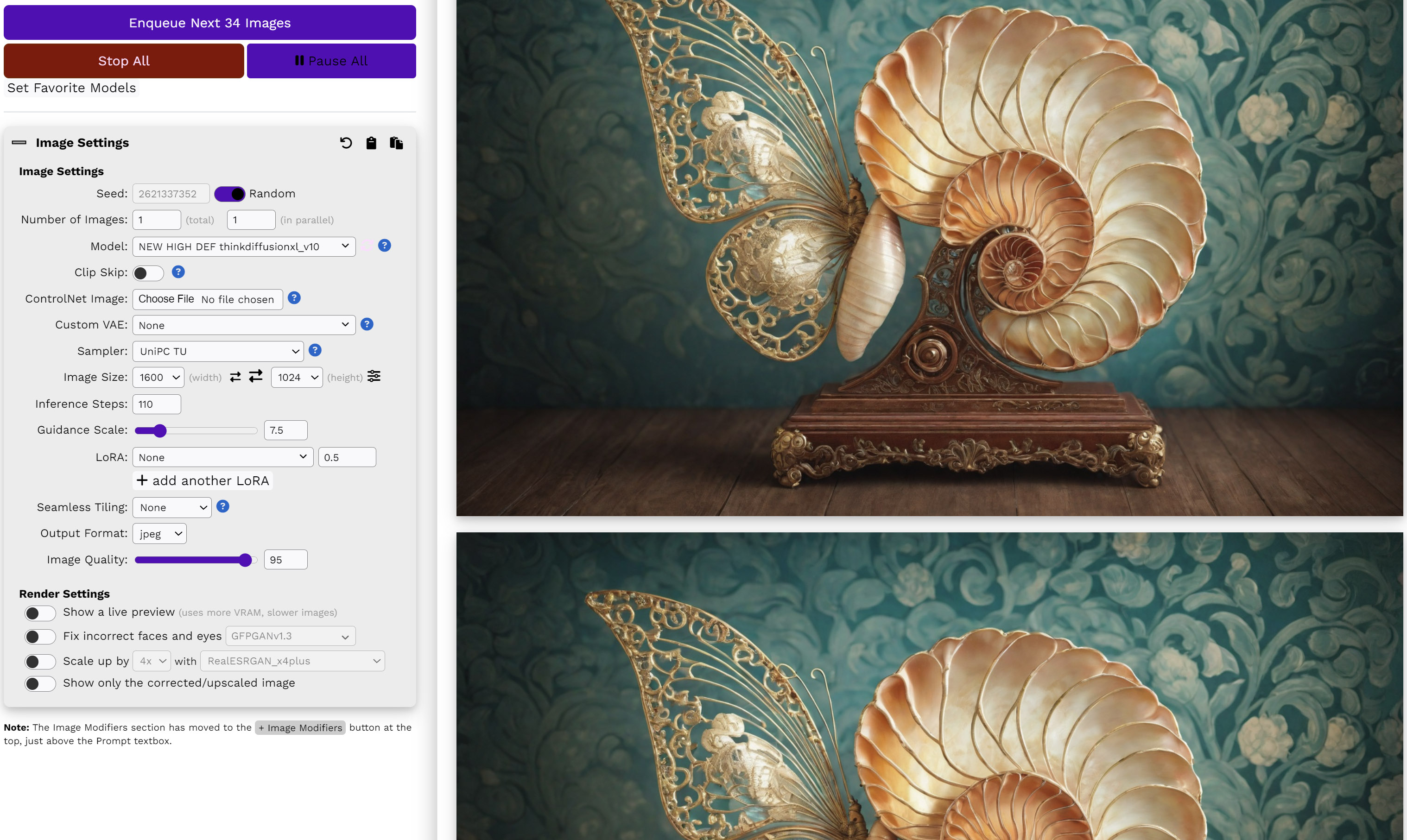
Task: Click the Image Quality value field 95
Action: coord(286,559)
